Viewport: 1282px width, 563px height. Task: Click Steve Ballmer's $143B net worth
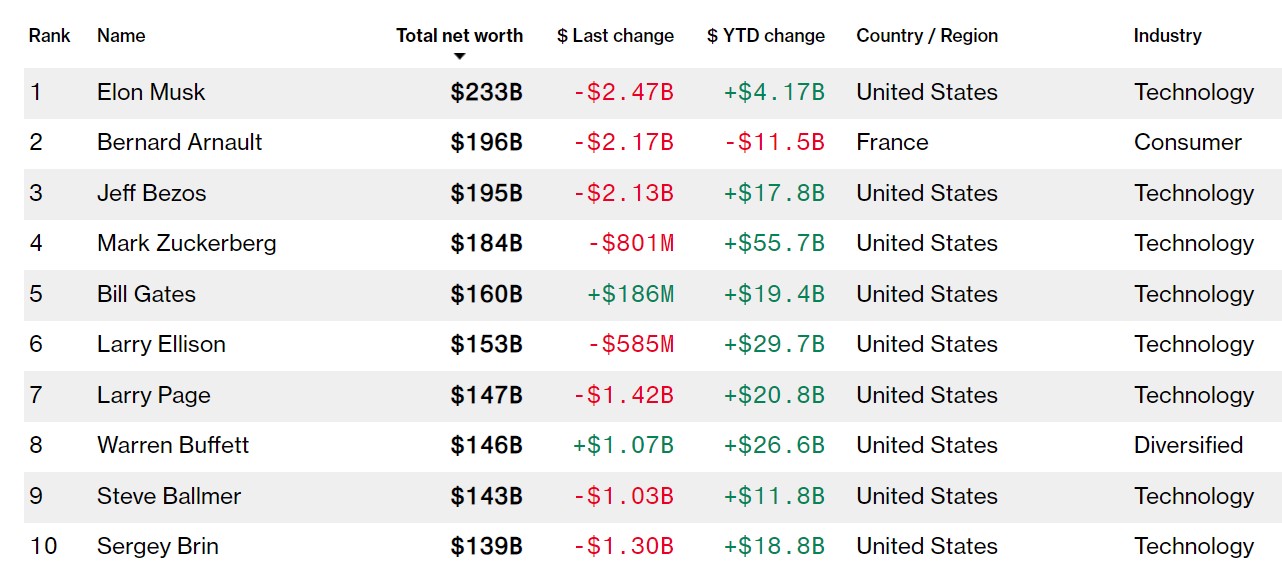click(x=486, y=497)
